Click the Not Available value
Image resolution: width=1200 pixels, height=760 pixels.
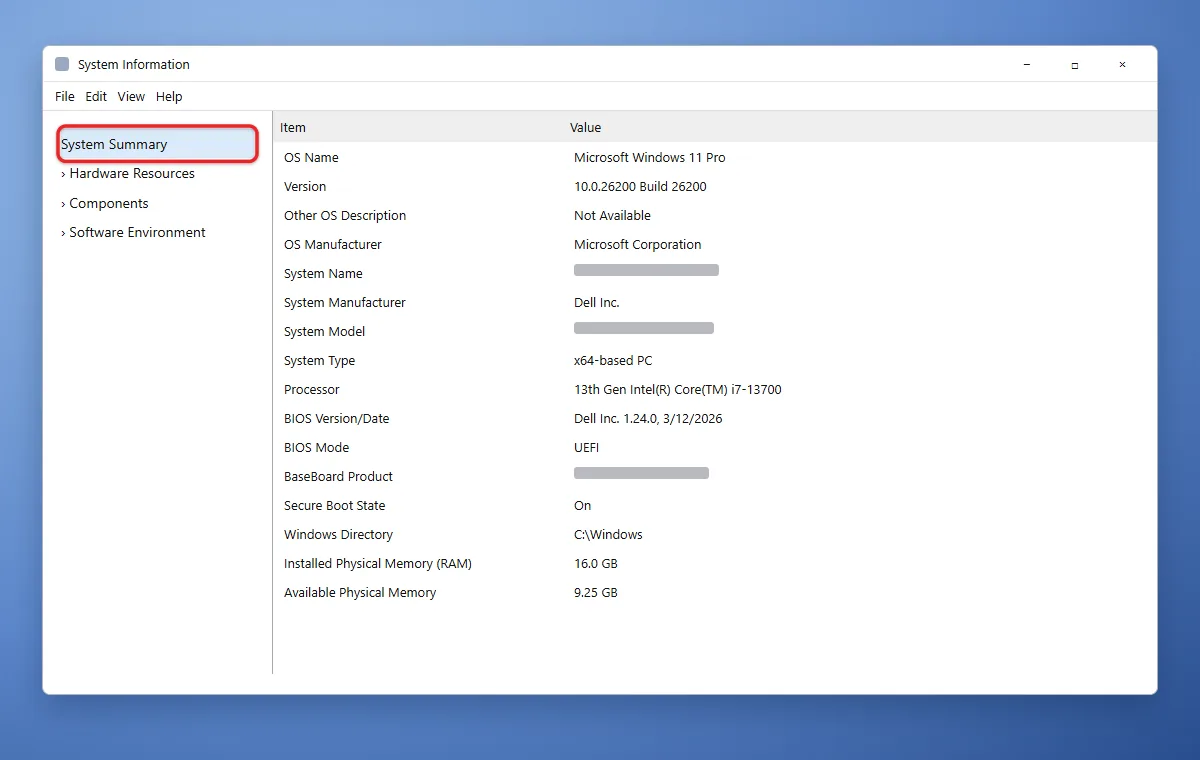pos(612,216)
